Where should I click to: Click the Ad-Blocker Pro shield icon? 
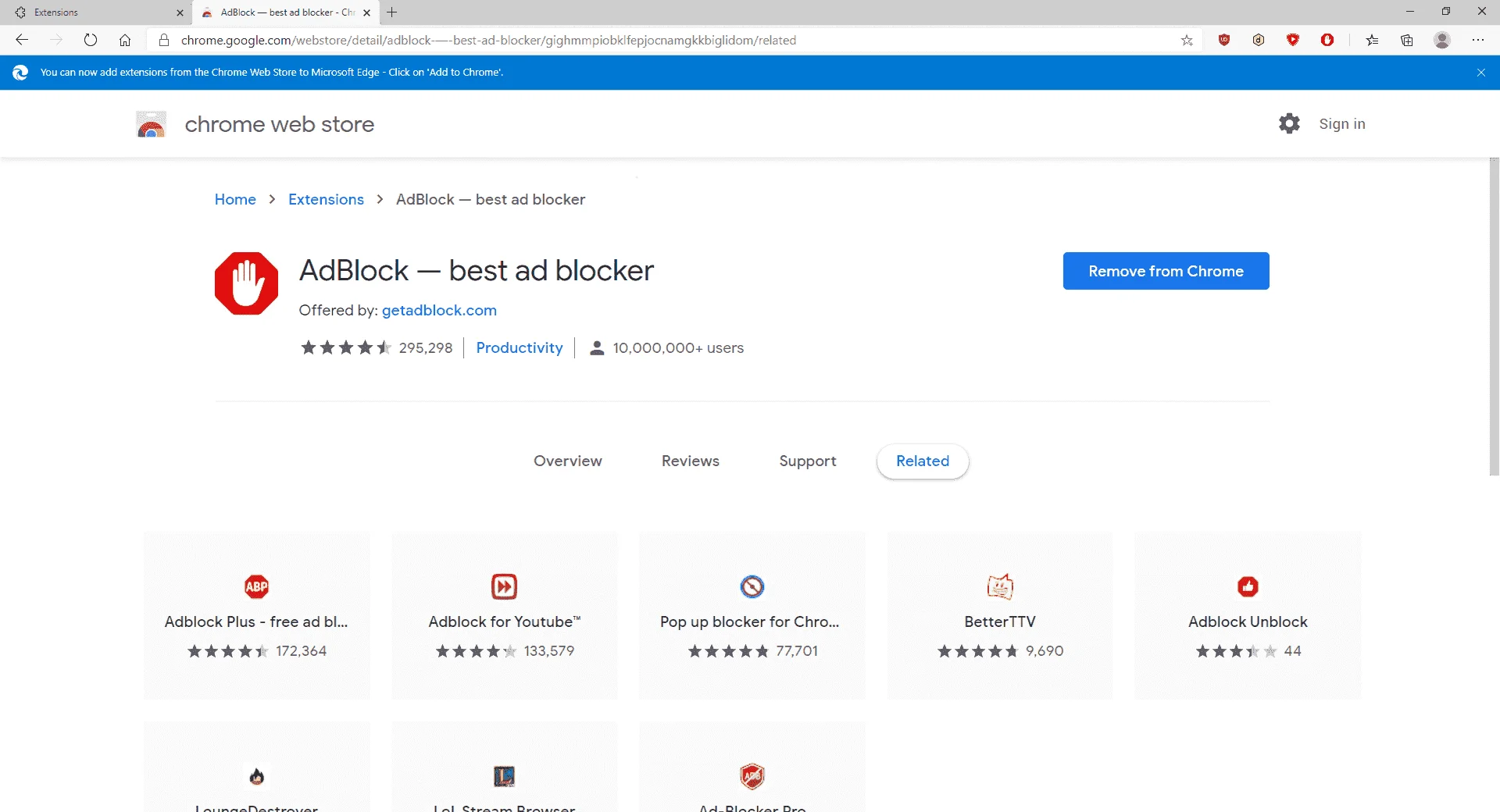752,776
